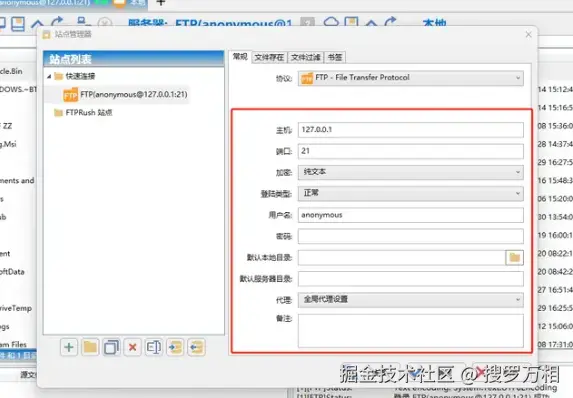This screenshot has width=573, height=398.
Task: Click the 主机 host field with 127.0.0.1
Action: click(x=410, y=130)
